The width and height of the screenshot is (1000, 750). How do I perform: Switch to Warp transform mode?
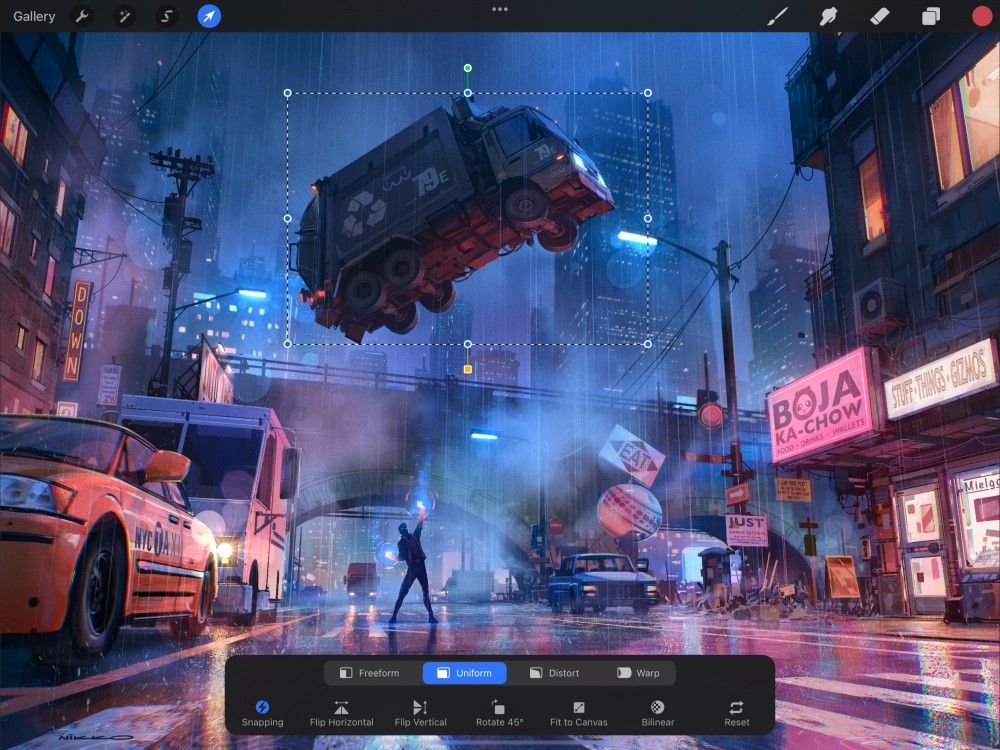(639, 673)
